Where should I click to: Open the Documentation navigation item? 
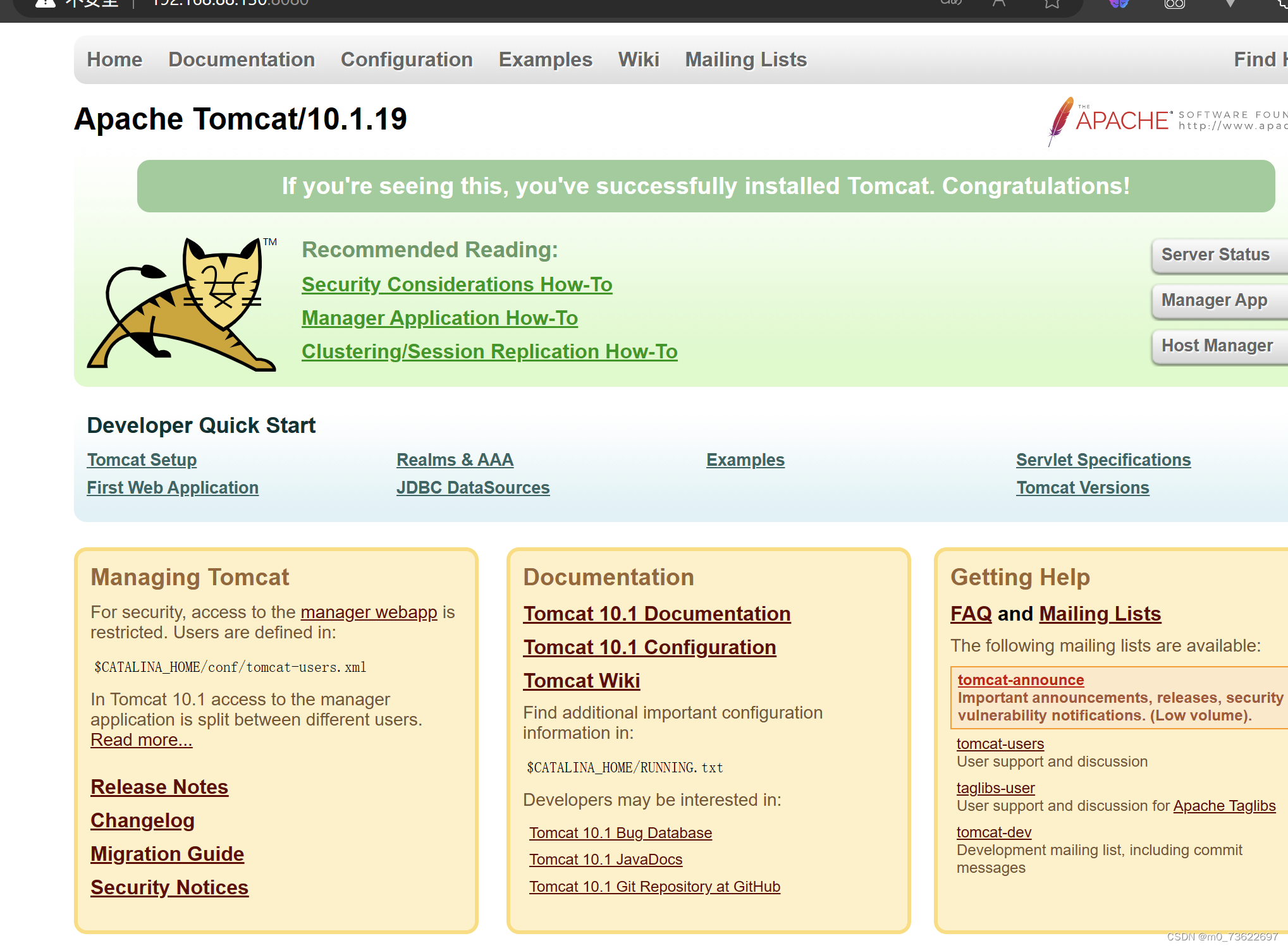(x=242, y=59)
